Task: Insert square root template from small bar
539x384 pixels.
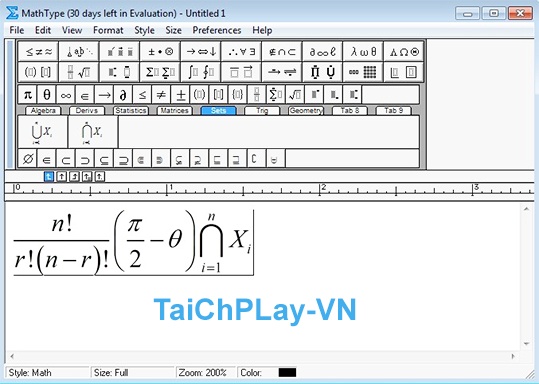Action: click(x=295, y=95)
